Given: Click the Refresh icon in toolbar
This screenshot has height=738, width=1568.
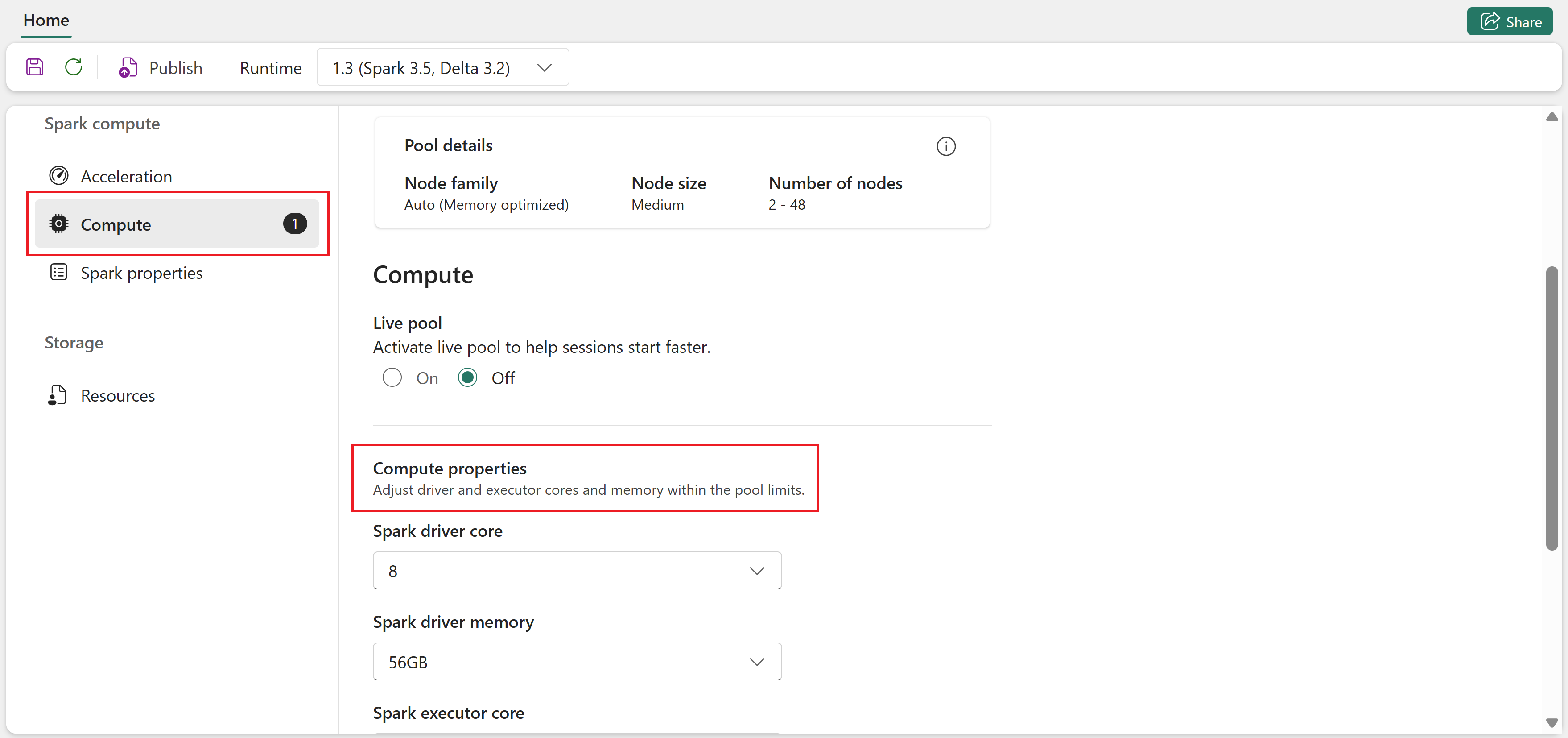Looking at the screenshot, I should (x=74, y=67).
